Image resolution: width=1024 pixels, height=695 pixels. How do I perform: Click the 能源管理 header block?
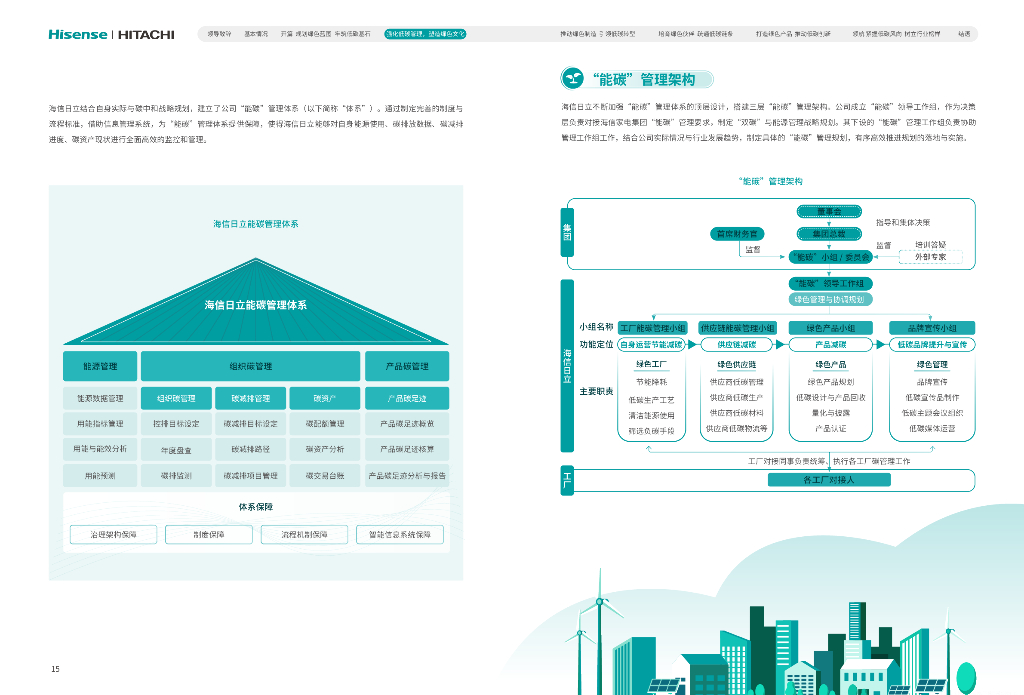tap(100, 366)
